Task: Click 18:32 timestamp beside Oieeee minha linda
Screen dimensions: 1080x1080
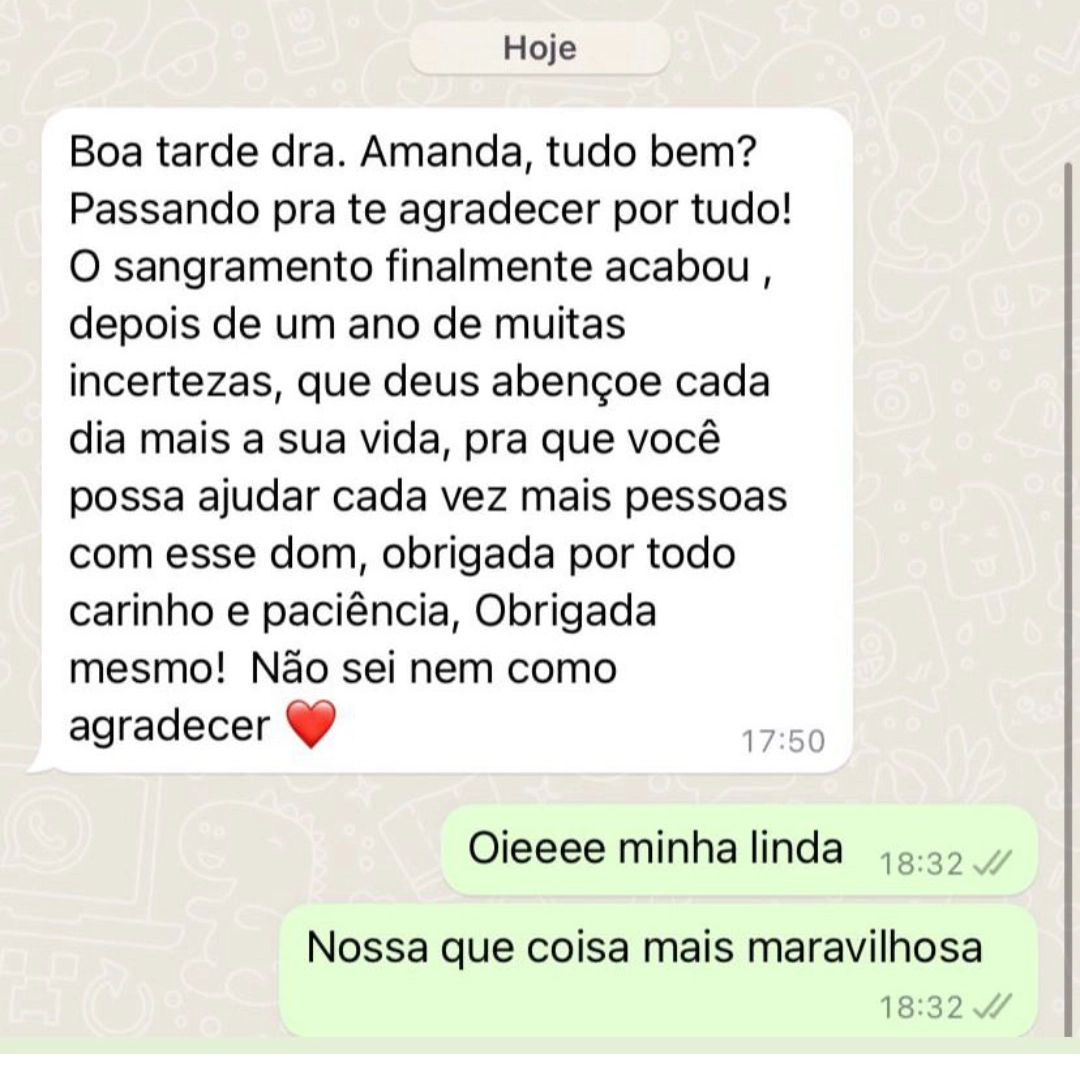Action: (x=922, y=864)
